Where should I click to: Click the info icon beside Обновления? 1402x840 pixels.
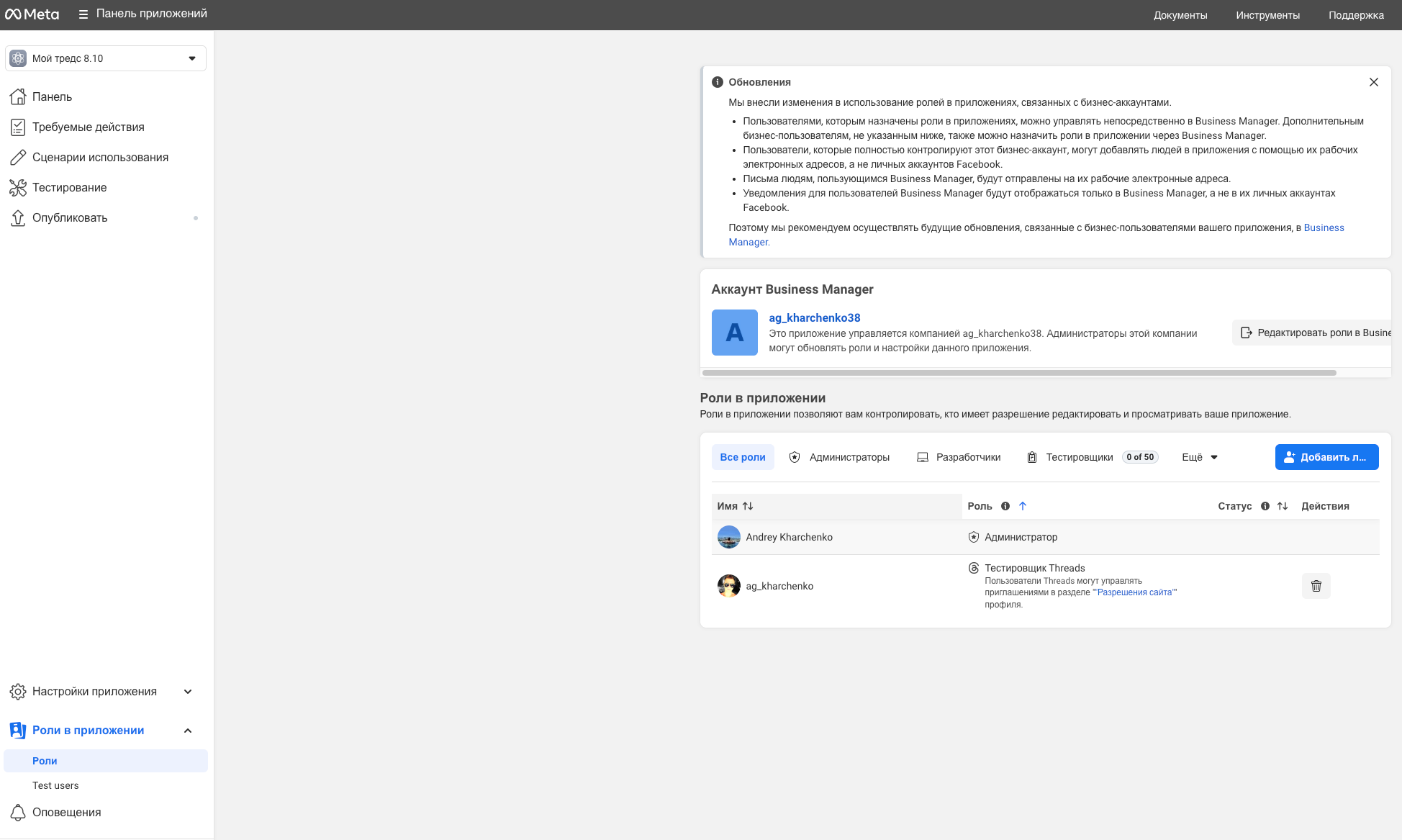point(717,82)
